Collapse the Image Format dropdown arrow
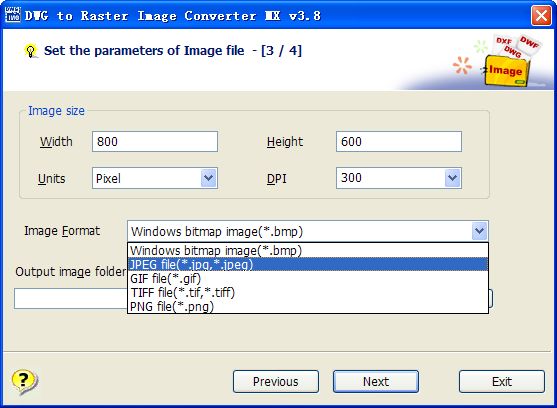The width and height of the screenshot is (557, 408). click(480, 231)
